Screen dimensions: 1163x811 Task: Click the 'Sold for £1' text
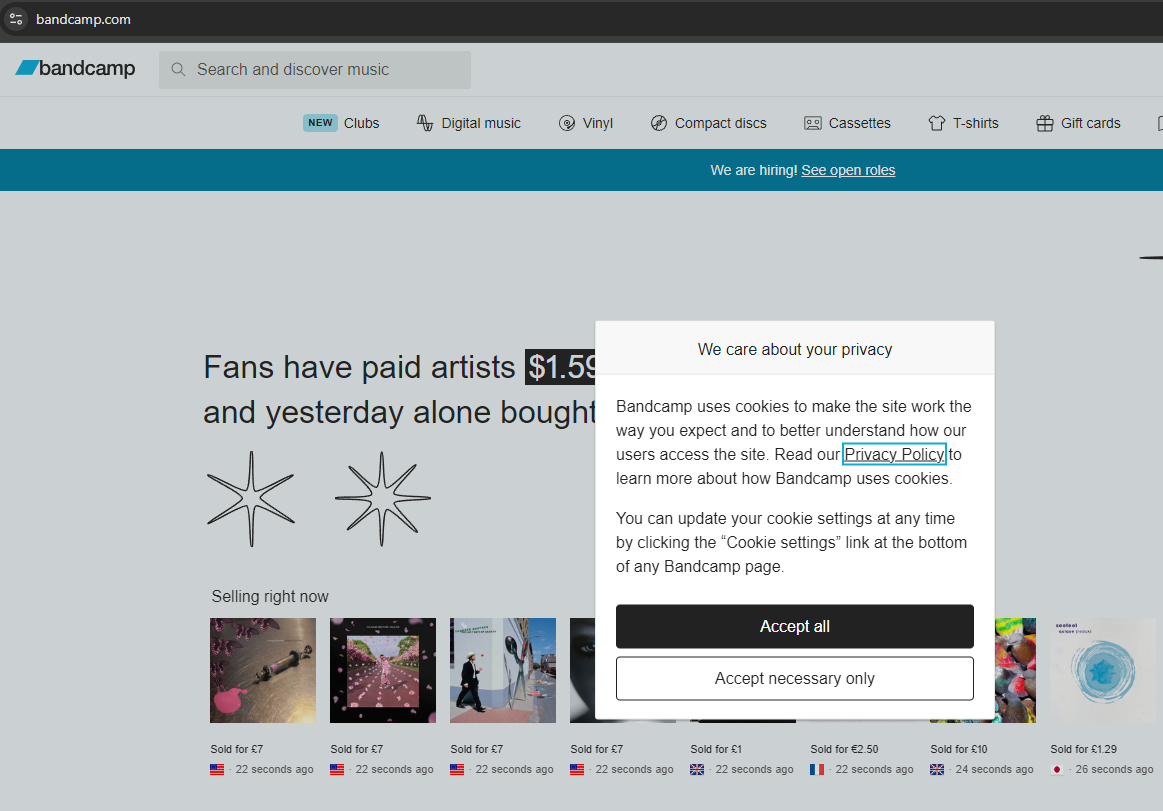(x=716, y=749)
